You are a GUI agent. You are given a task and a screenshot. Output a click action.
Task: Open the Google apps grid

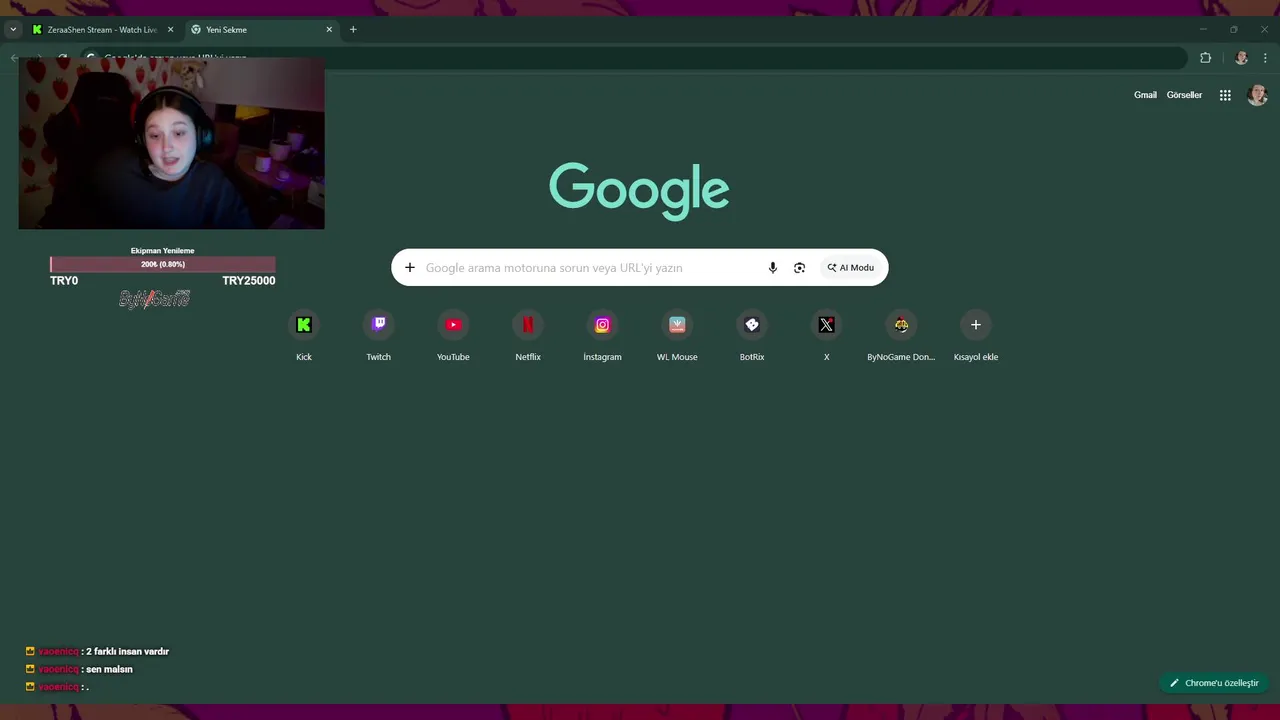click(1225, 95)
